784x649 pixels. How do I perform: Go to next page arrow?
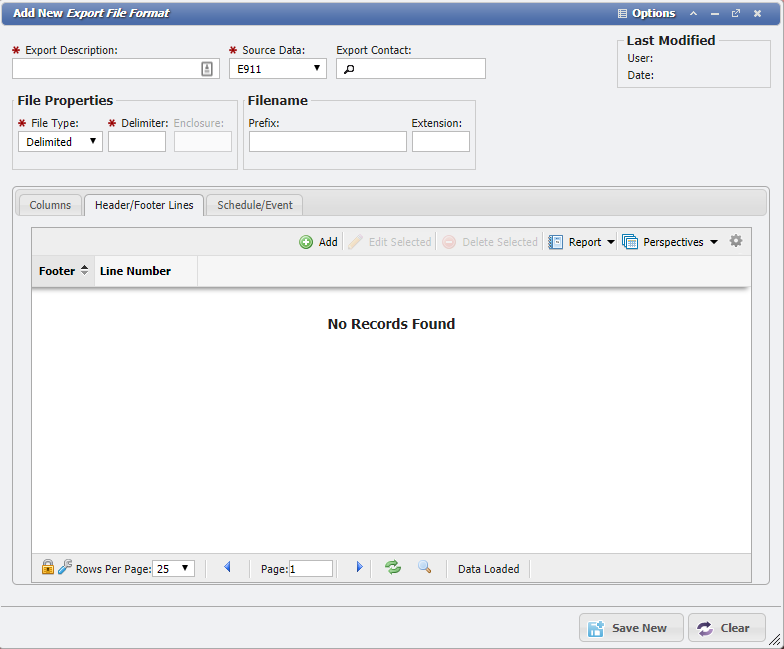click(360, 568)
